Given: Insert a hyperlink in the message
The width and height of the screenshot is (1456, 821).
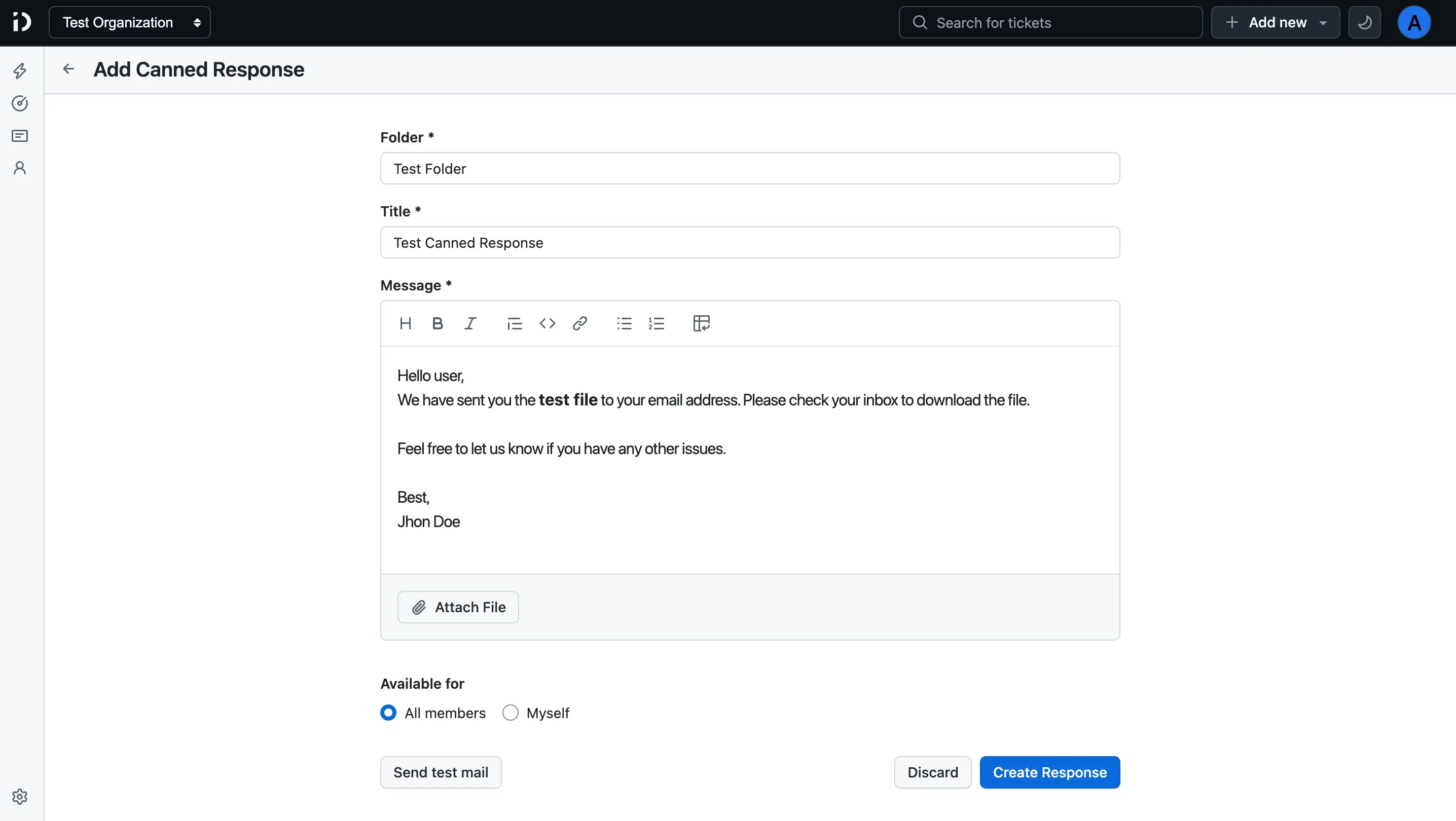Looking at the screenshot, I should point(580,323).
